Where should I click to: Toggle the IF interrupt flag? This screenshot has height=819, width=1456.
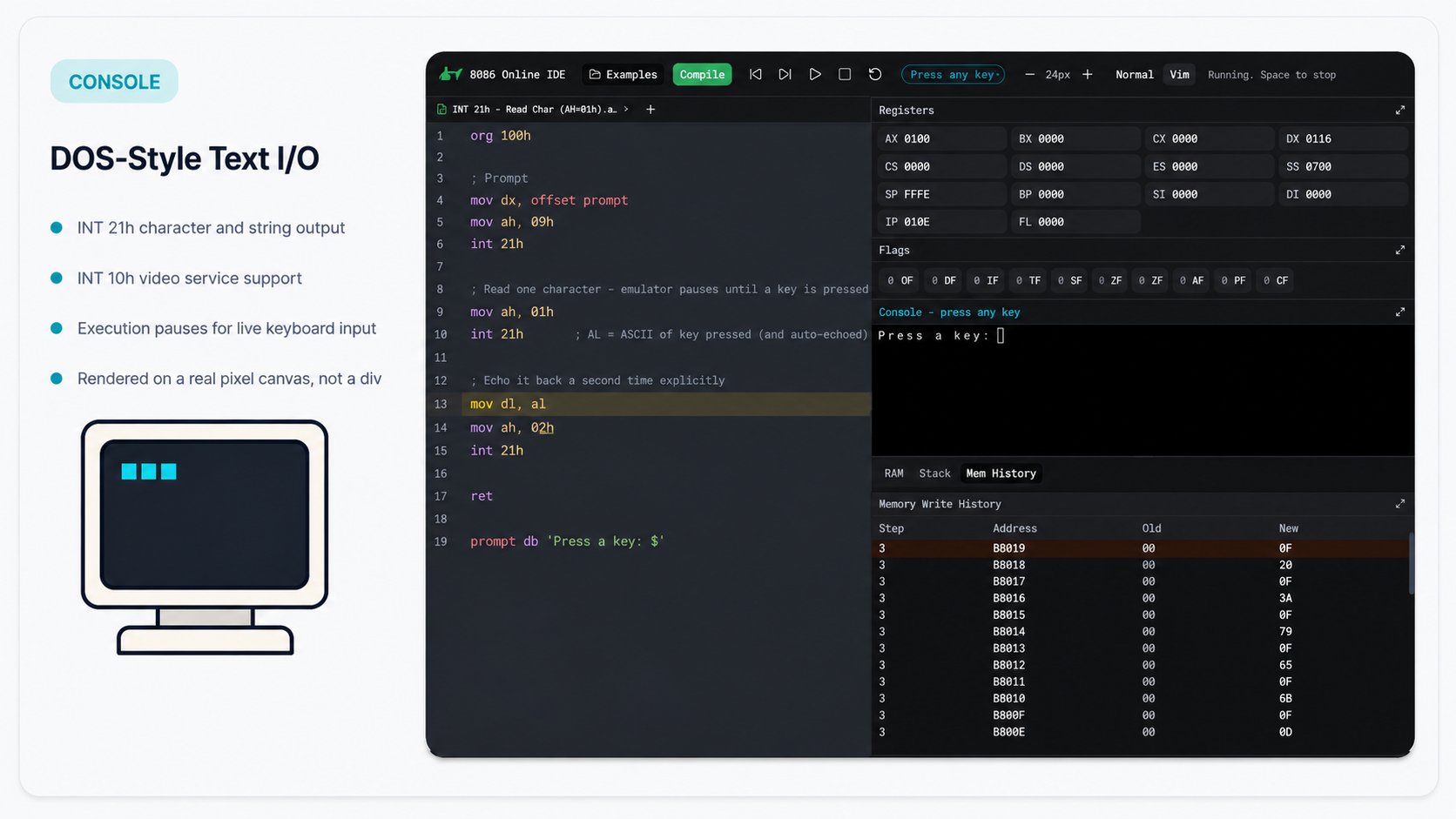point(987,281)
